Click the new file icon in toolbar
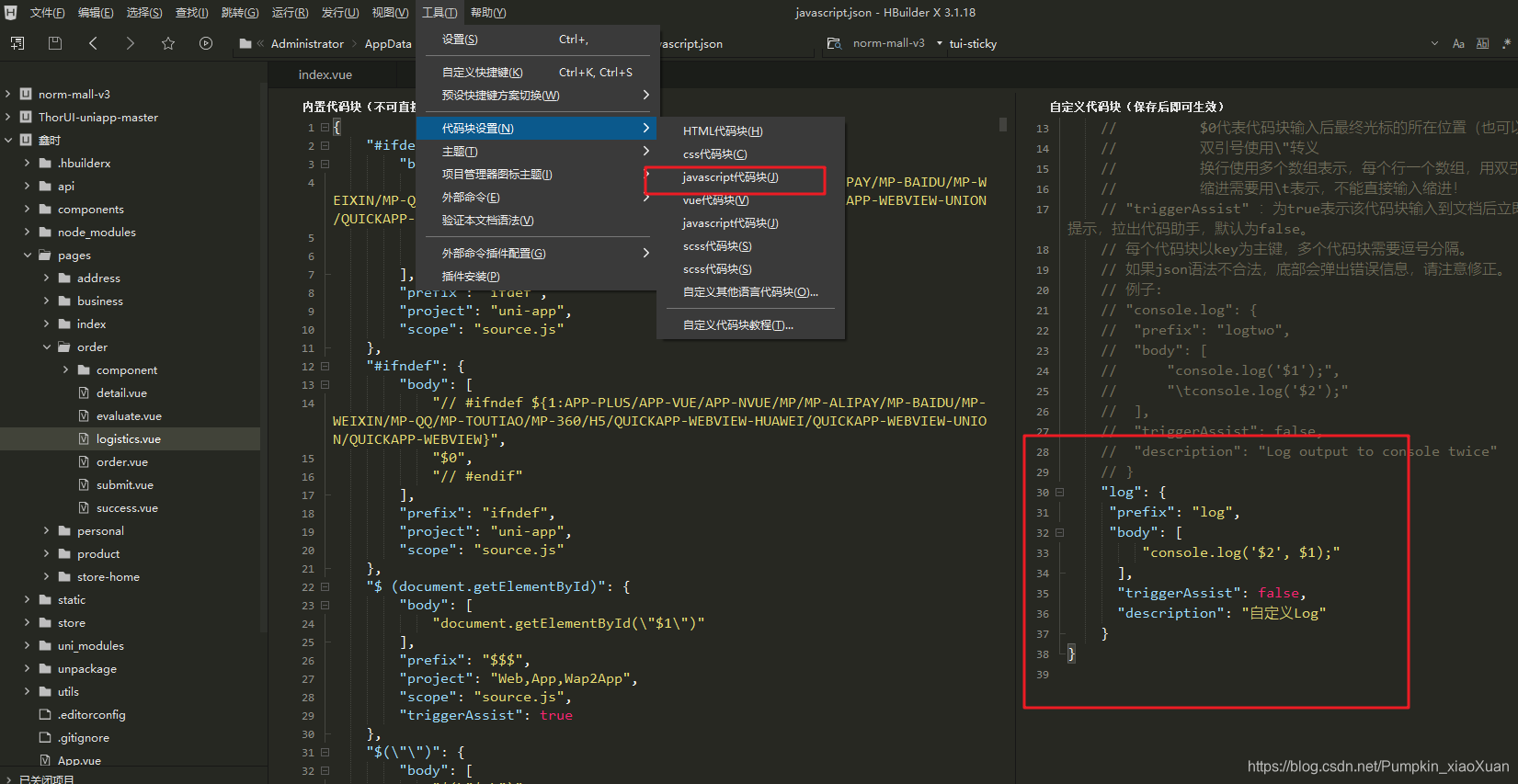1518x784 pixels. pyautogui.click(x=17, y=43)
